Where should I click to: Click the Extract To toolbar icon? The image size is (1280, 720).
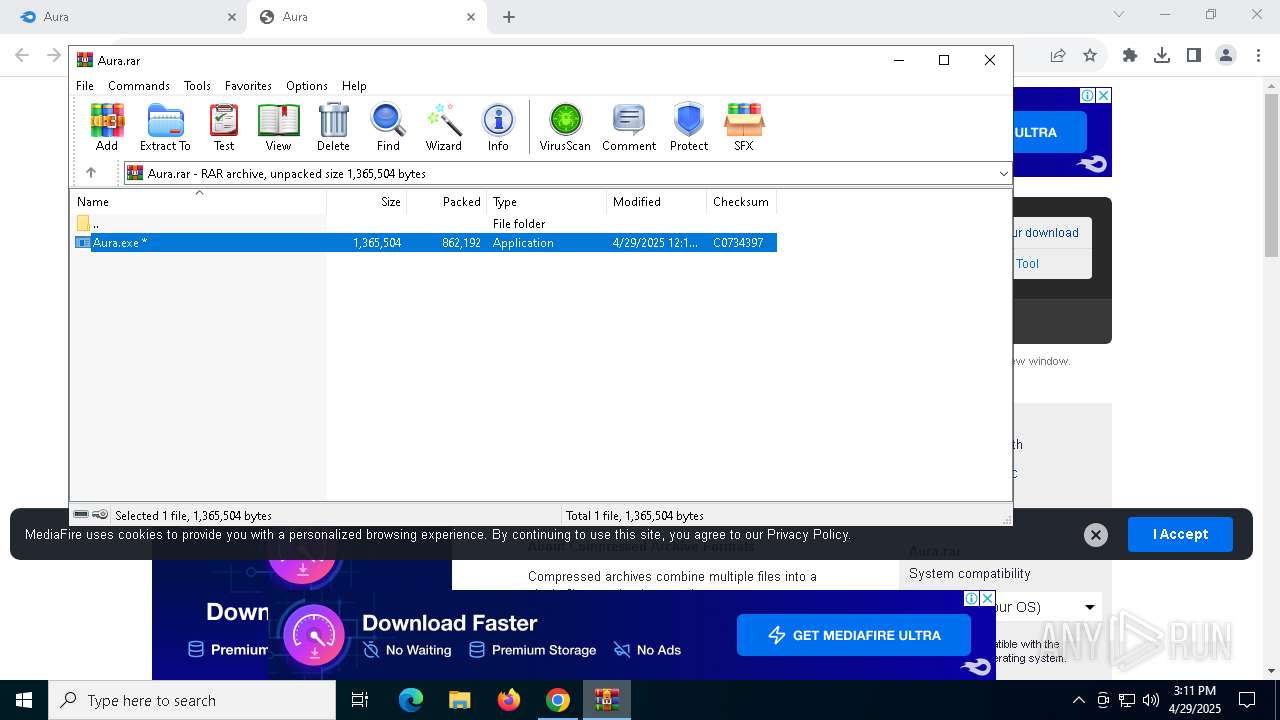click(165, 127)
